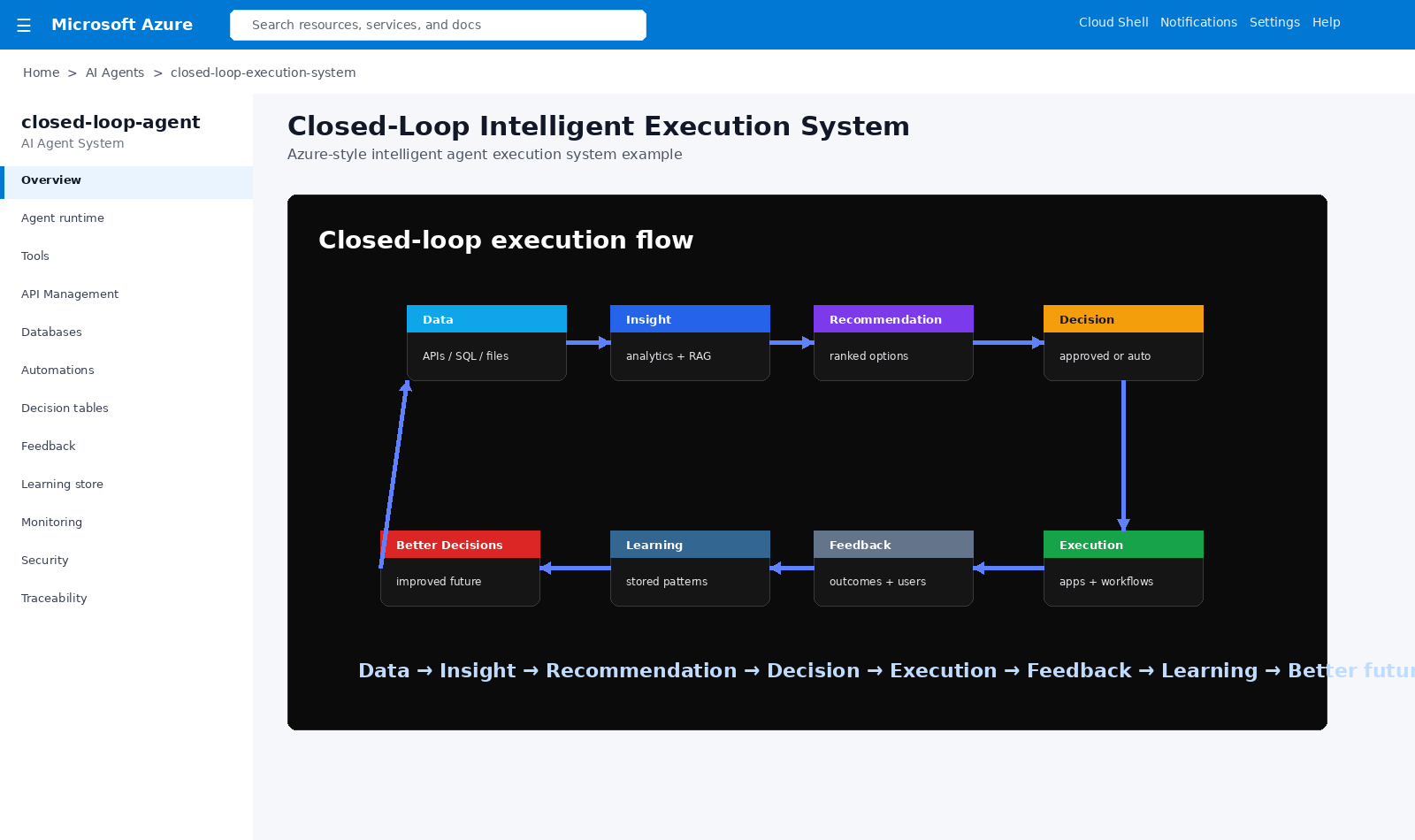
Task: Click the Insight node header
Action: (690, 319)
